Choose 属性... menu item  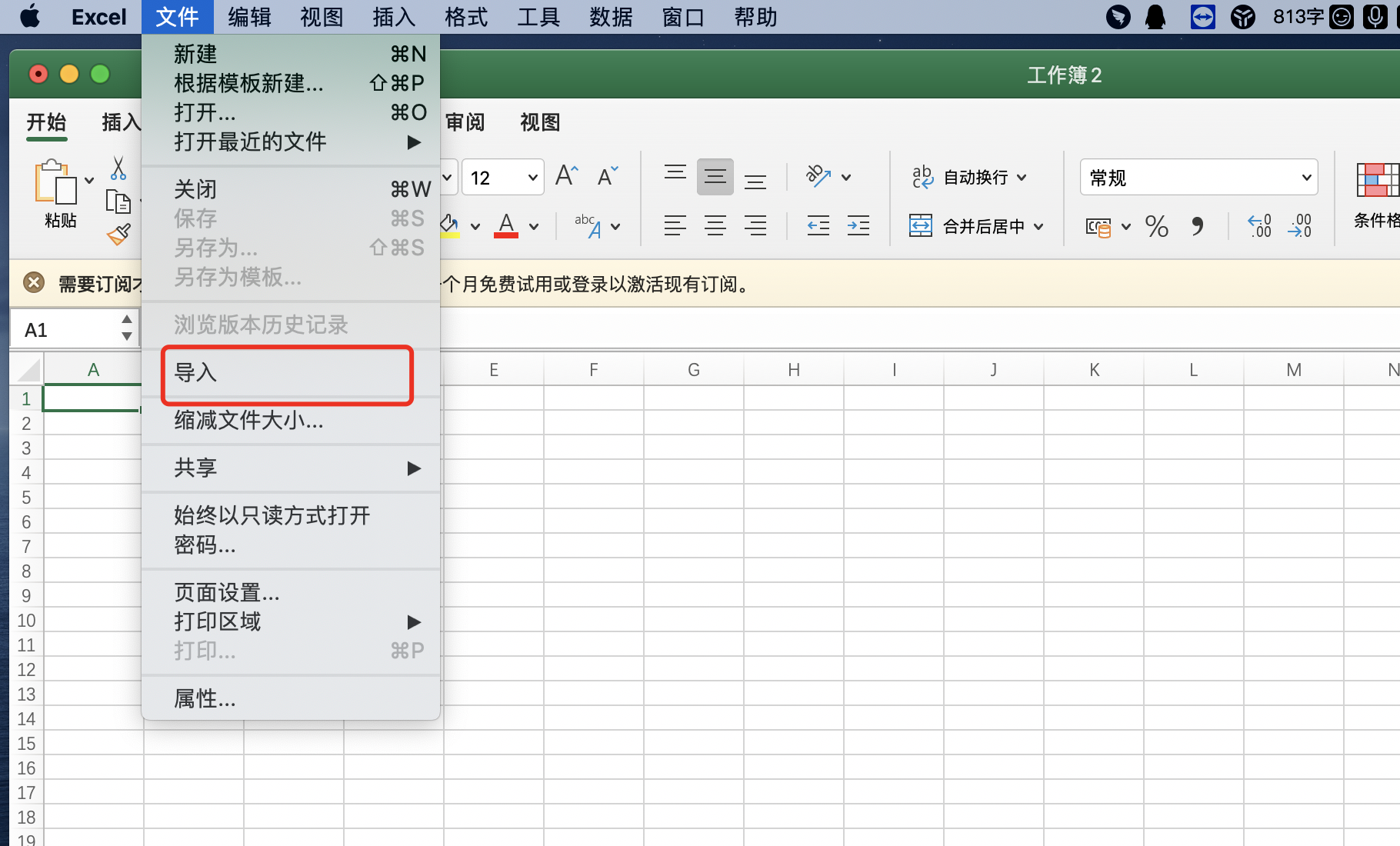[x=291, y=698]
